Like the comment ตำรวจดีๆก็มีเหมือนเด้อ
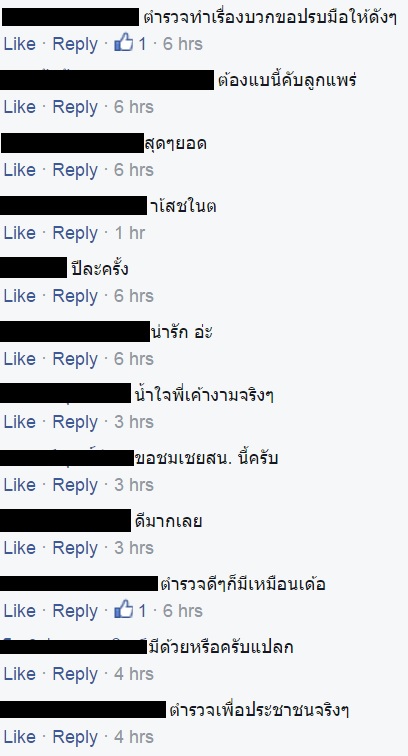Image resolution: width=408 pixels, height=756 pixels. [x=20, y=611]
